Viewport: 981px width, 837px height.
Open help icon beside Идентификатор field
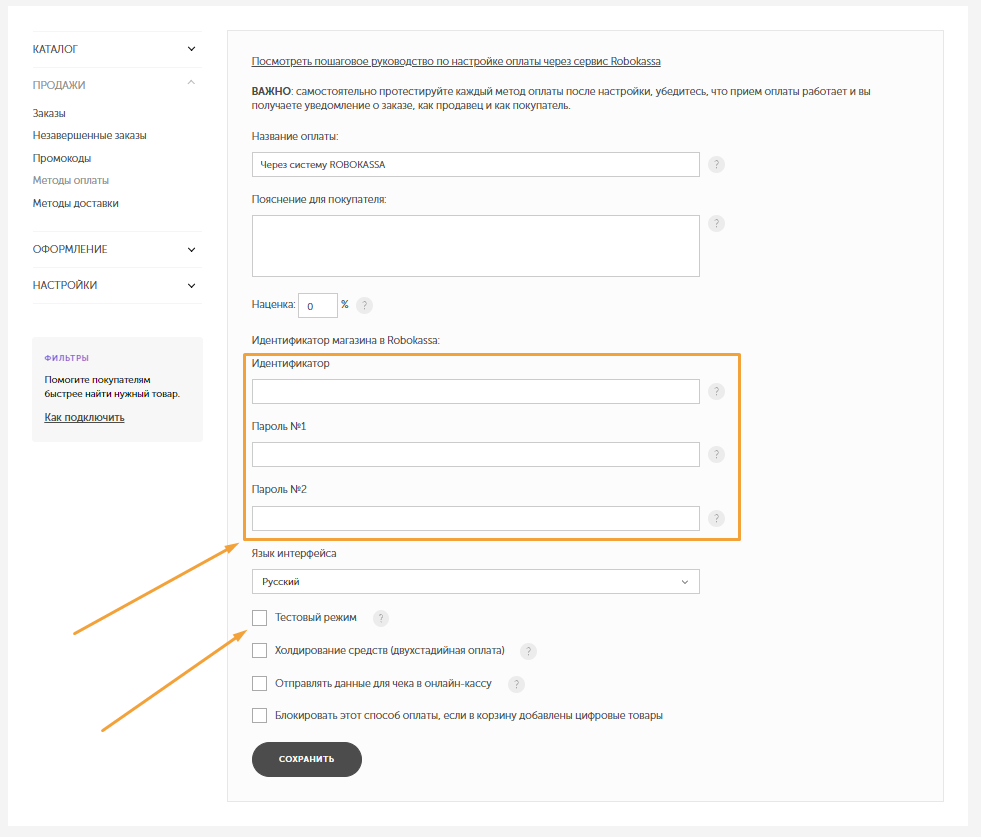[716, 392]
